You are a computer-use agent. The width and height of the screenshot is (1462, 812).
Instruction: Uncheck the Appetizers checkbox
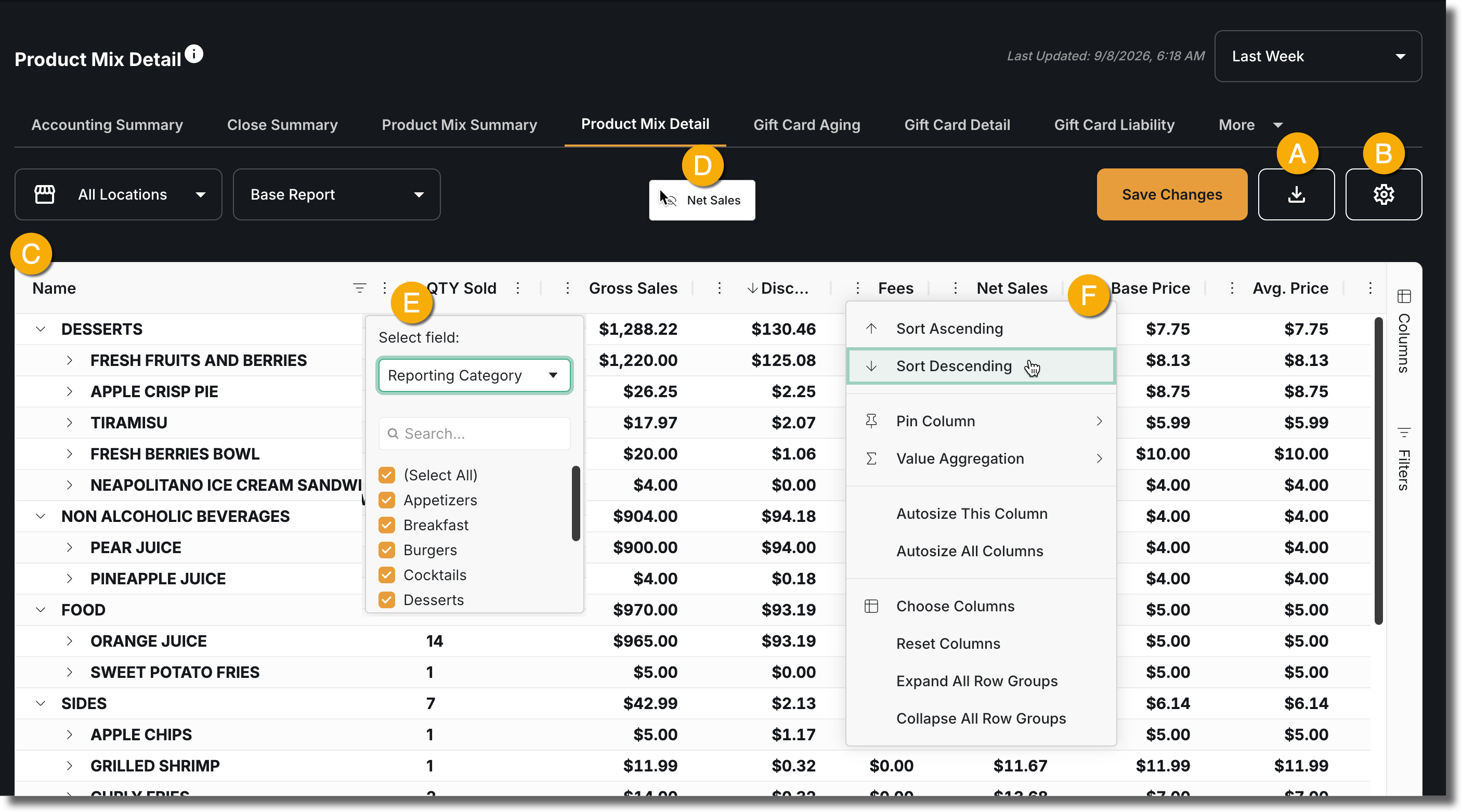tap(387, 500)
